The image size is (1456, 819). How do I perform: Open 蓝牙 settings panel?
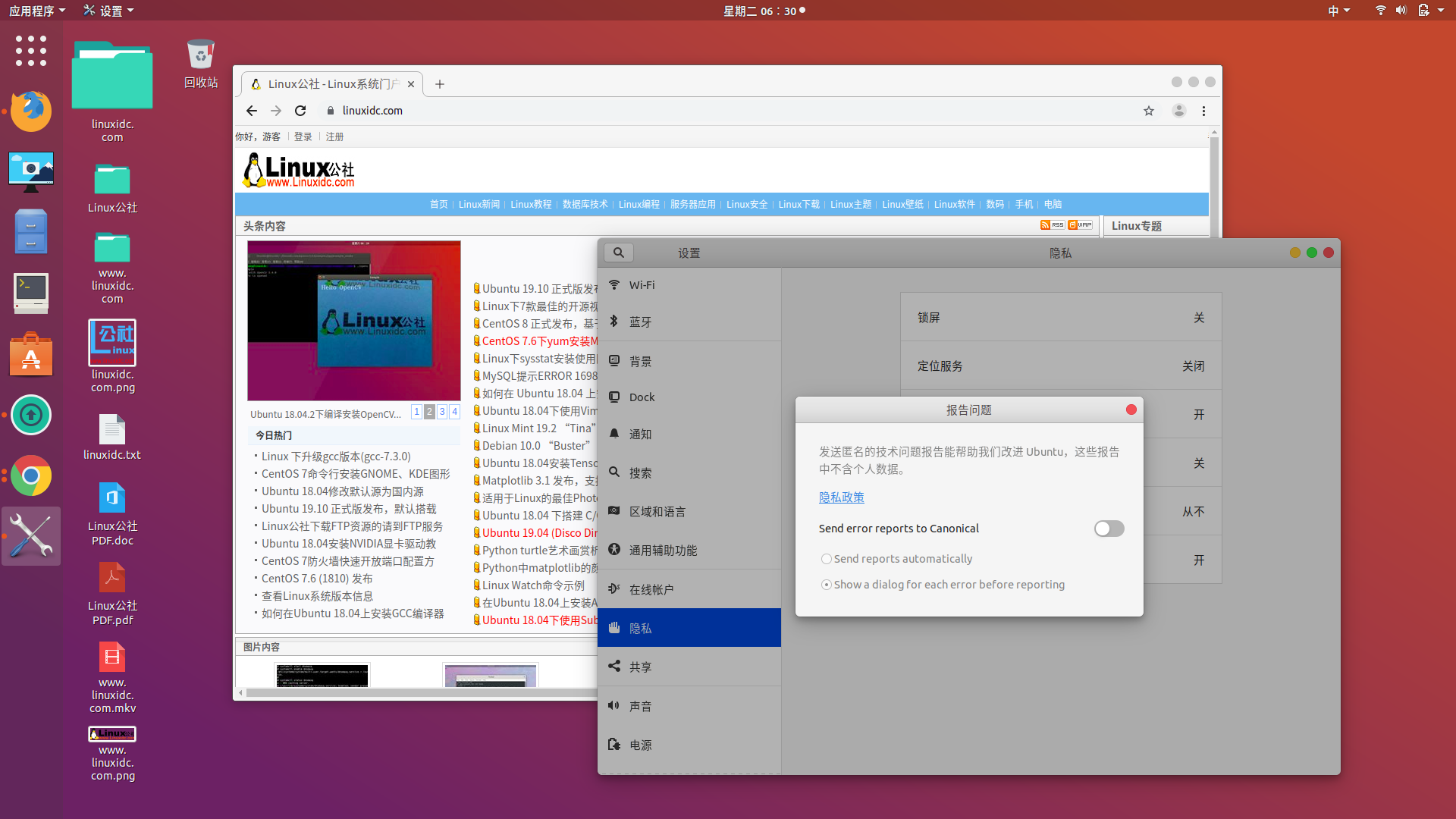click(689, 322)
